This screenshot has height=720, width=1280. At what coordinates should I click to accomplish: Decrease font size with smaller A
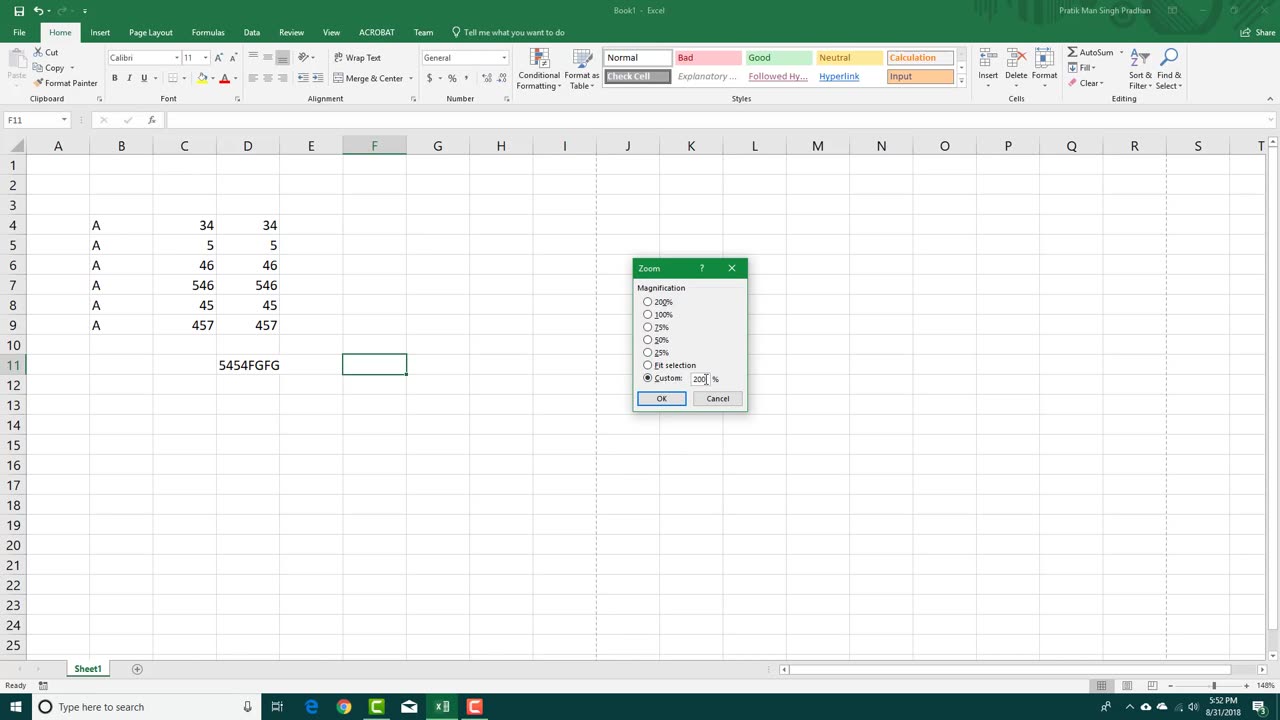233,58
